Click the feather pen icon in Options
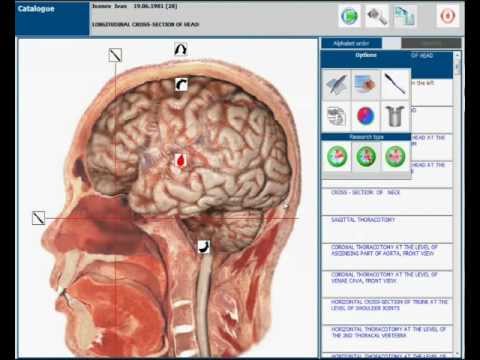Screen dimensions: 480x360 click(337, 85)
